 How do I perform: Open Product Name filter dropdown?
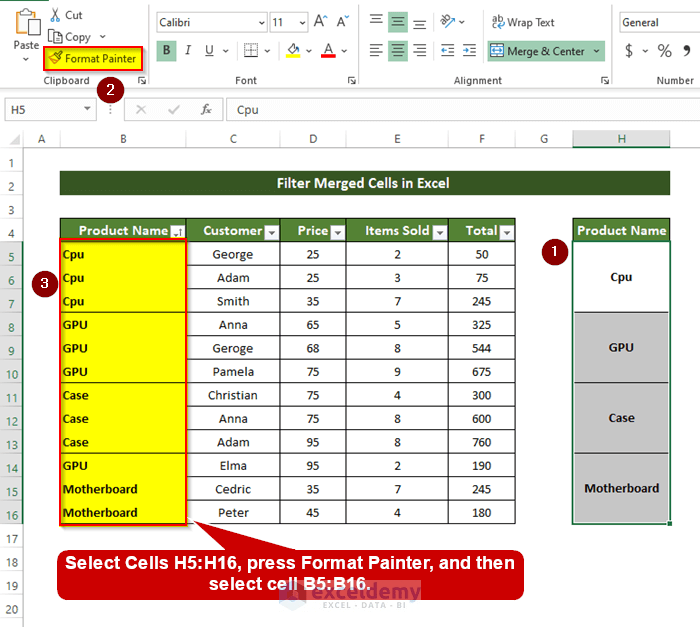pos(178,232)
